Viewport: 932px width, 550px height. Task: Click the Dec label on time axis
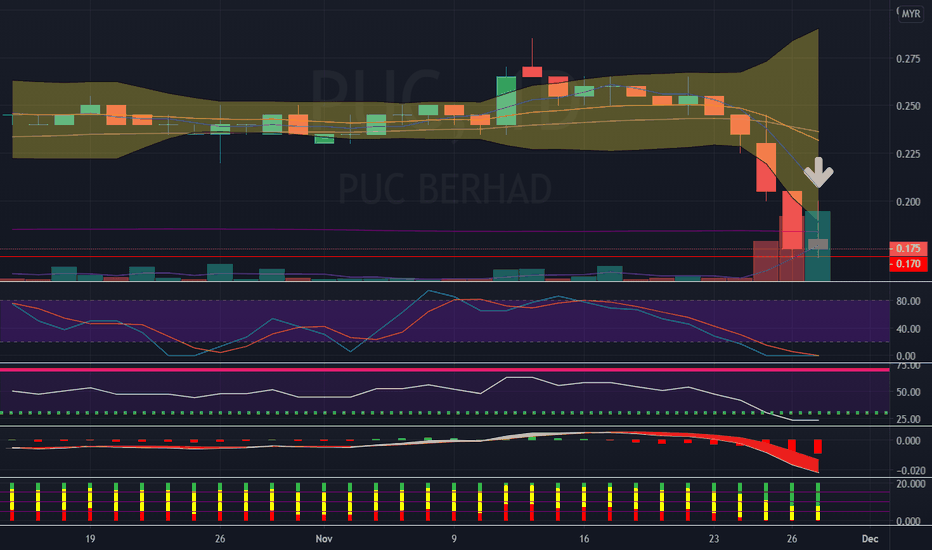(x=870, y=539)
